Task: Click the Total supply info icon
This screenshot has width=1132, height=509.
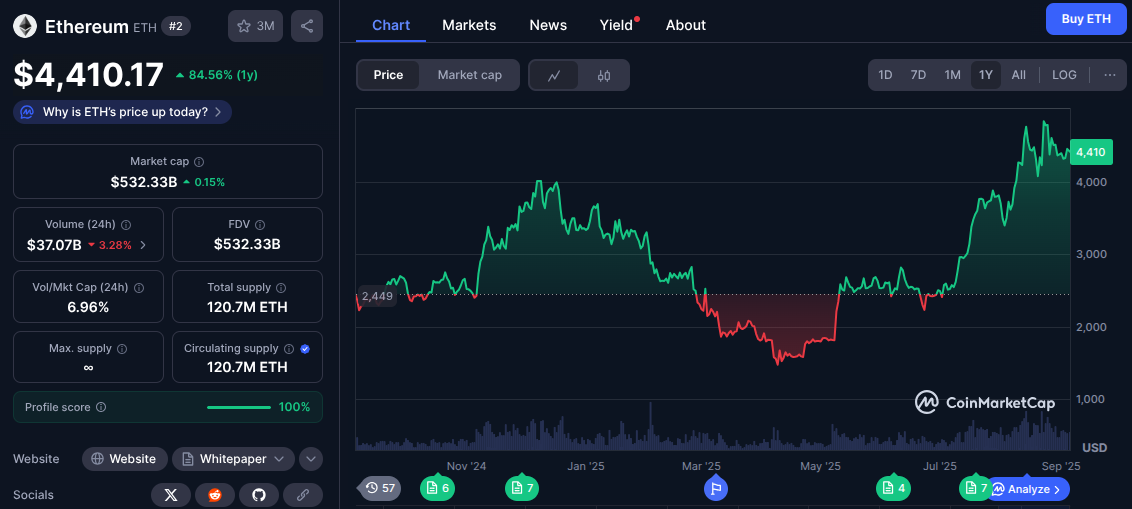Action: pos(282,287)
